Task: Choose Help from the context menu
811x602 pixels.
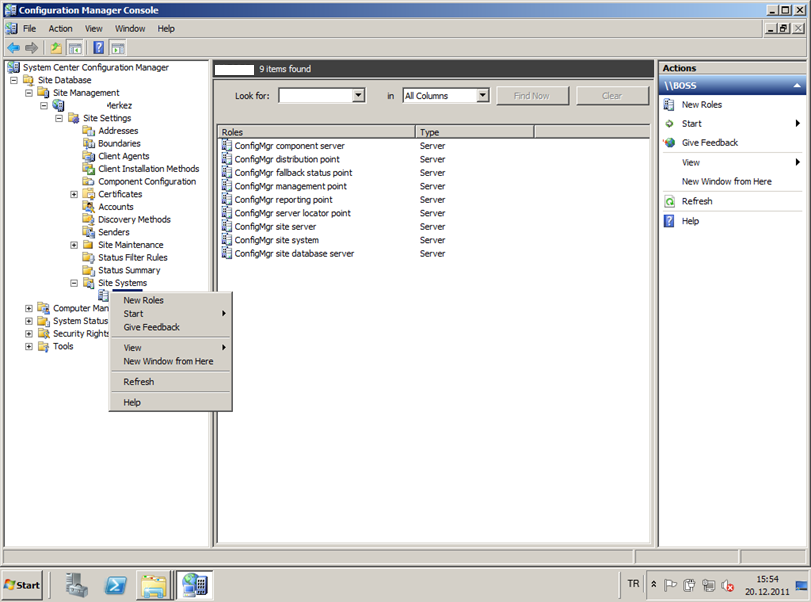Action: coord(170,402)
